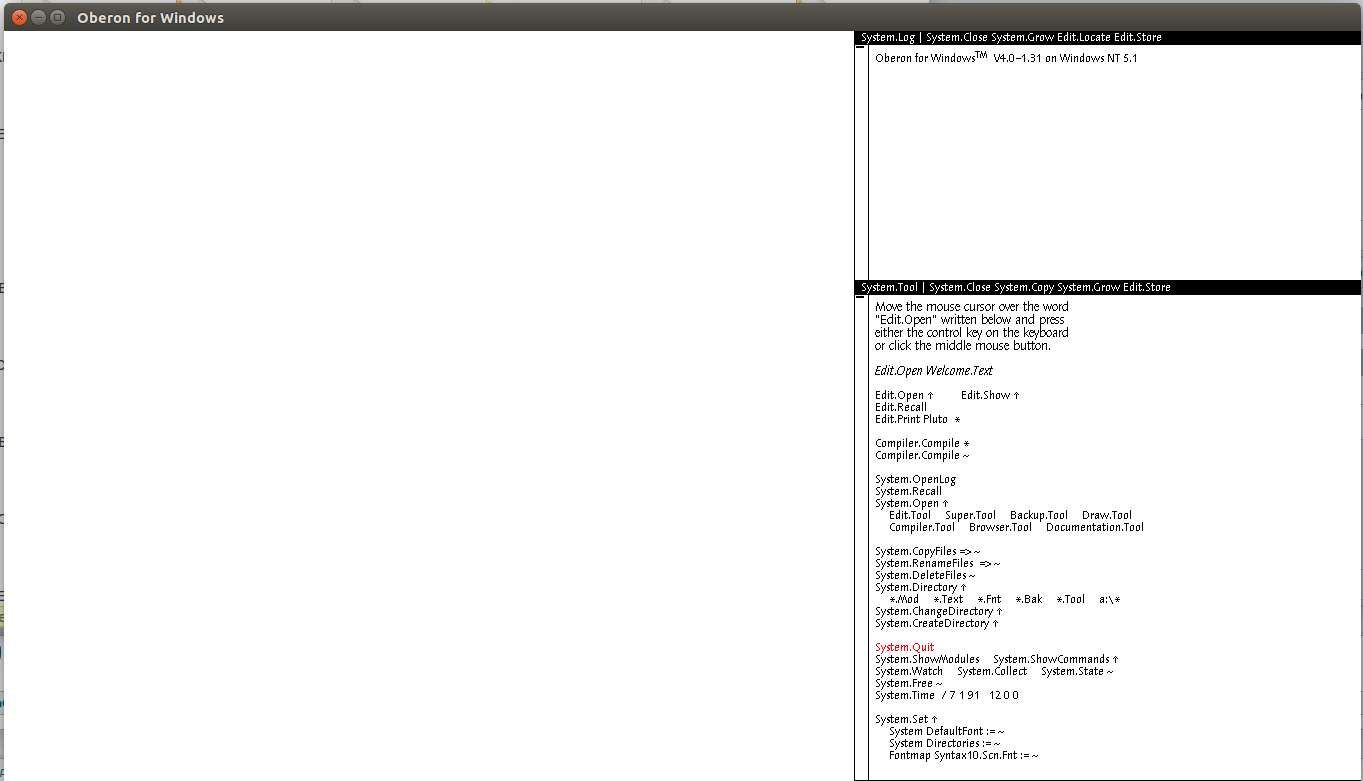Viewport: 1363px width, 781px height.
Task: Click the System.Collect command
Action: coord(992,672)
